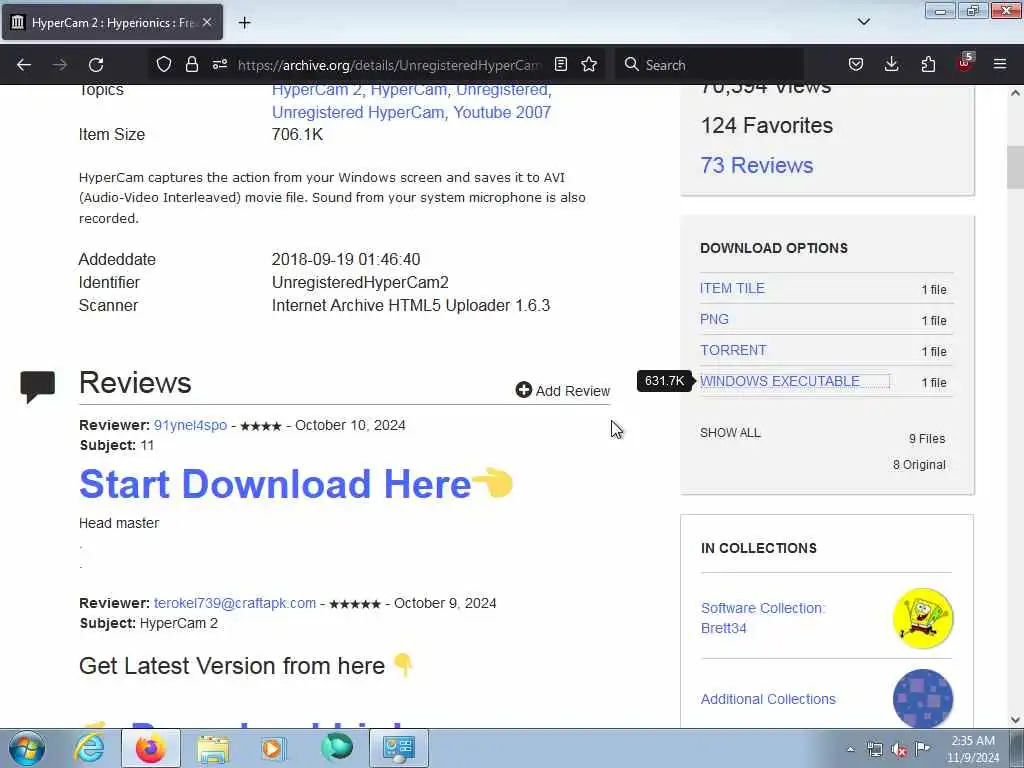Open network tray icon
Image resolution: width=1024 pixels, height=768 pixels.
pos(874,749)
